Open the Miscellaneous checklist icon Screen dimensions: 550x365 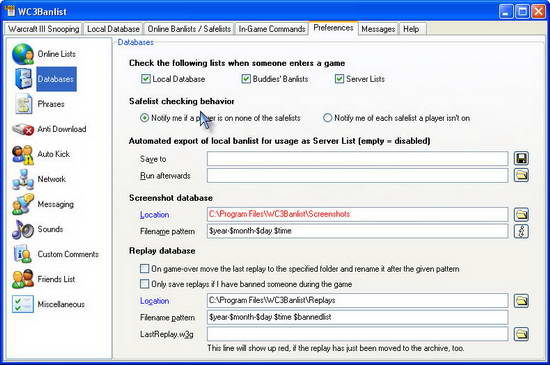[x=23, y=304]
